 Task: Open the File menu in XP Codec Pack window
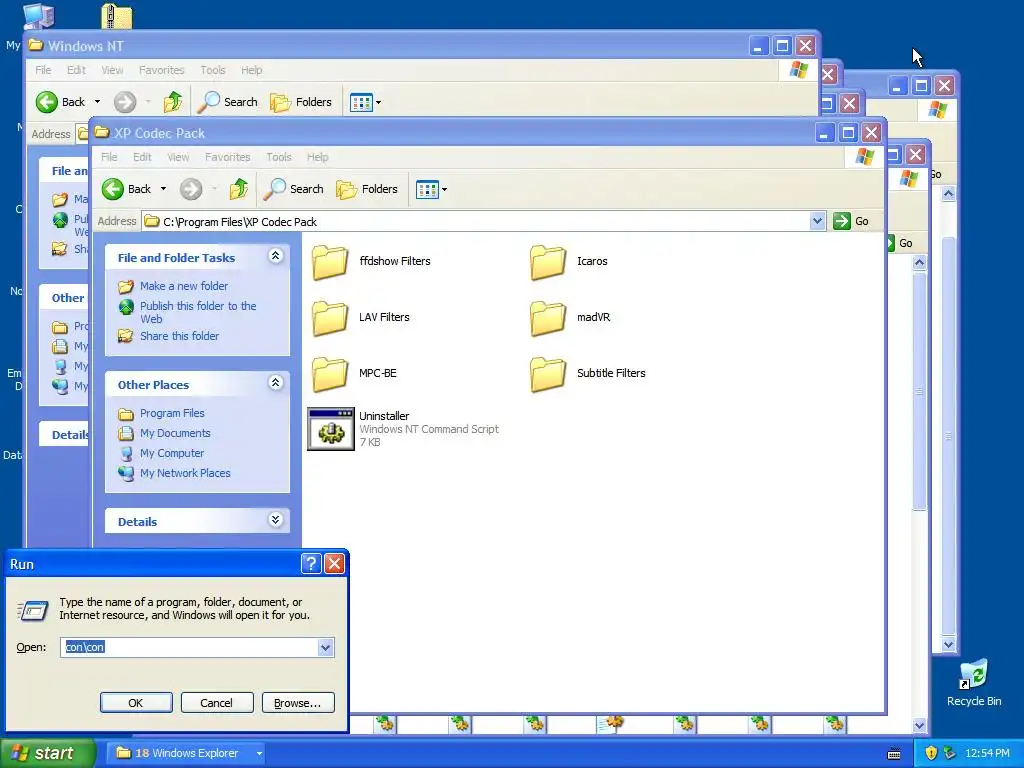coord(109,157)
